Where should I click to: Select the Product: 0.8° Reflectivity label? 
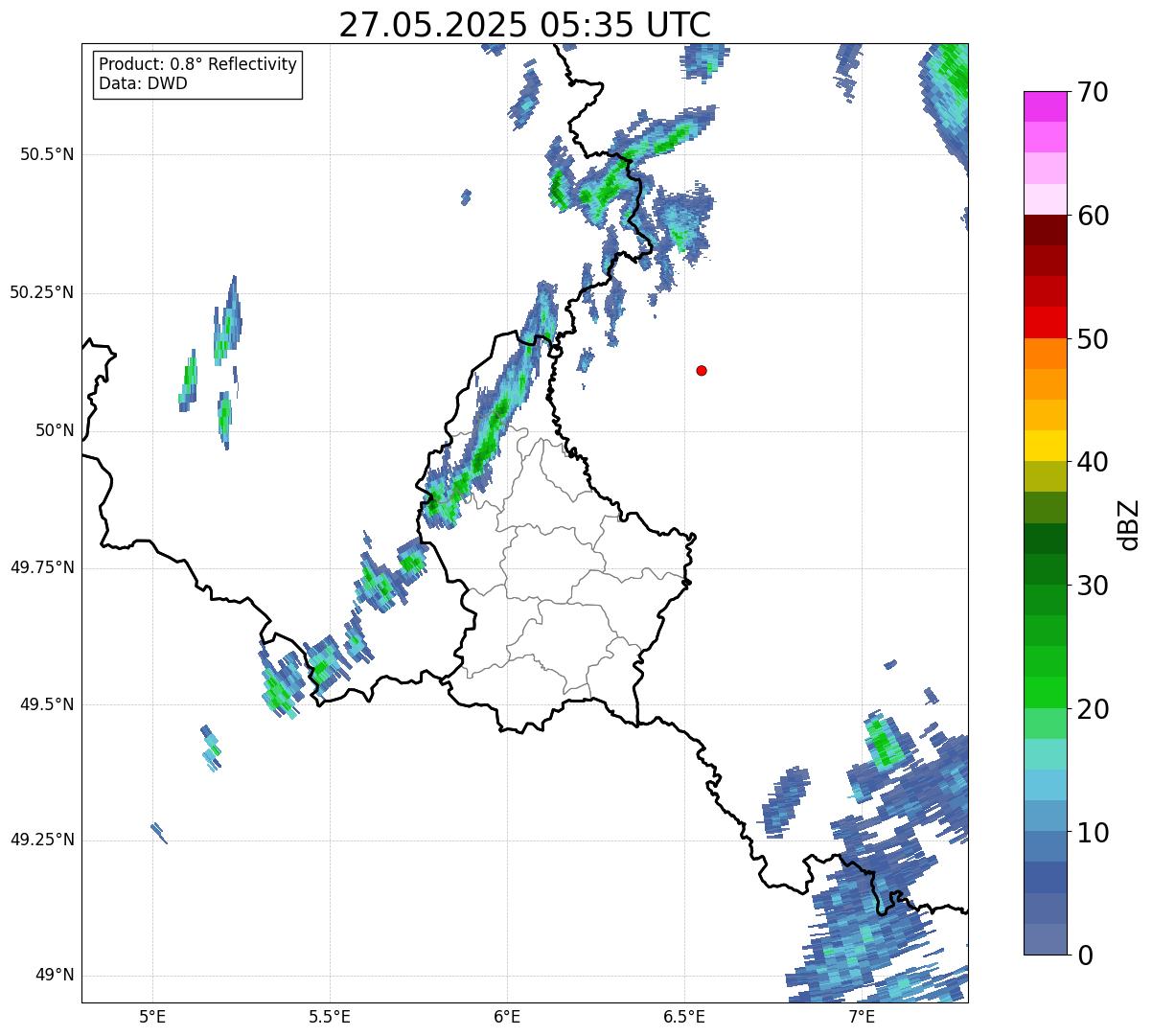(198, 64)
